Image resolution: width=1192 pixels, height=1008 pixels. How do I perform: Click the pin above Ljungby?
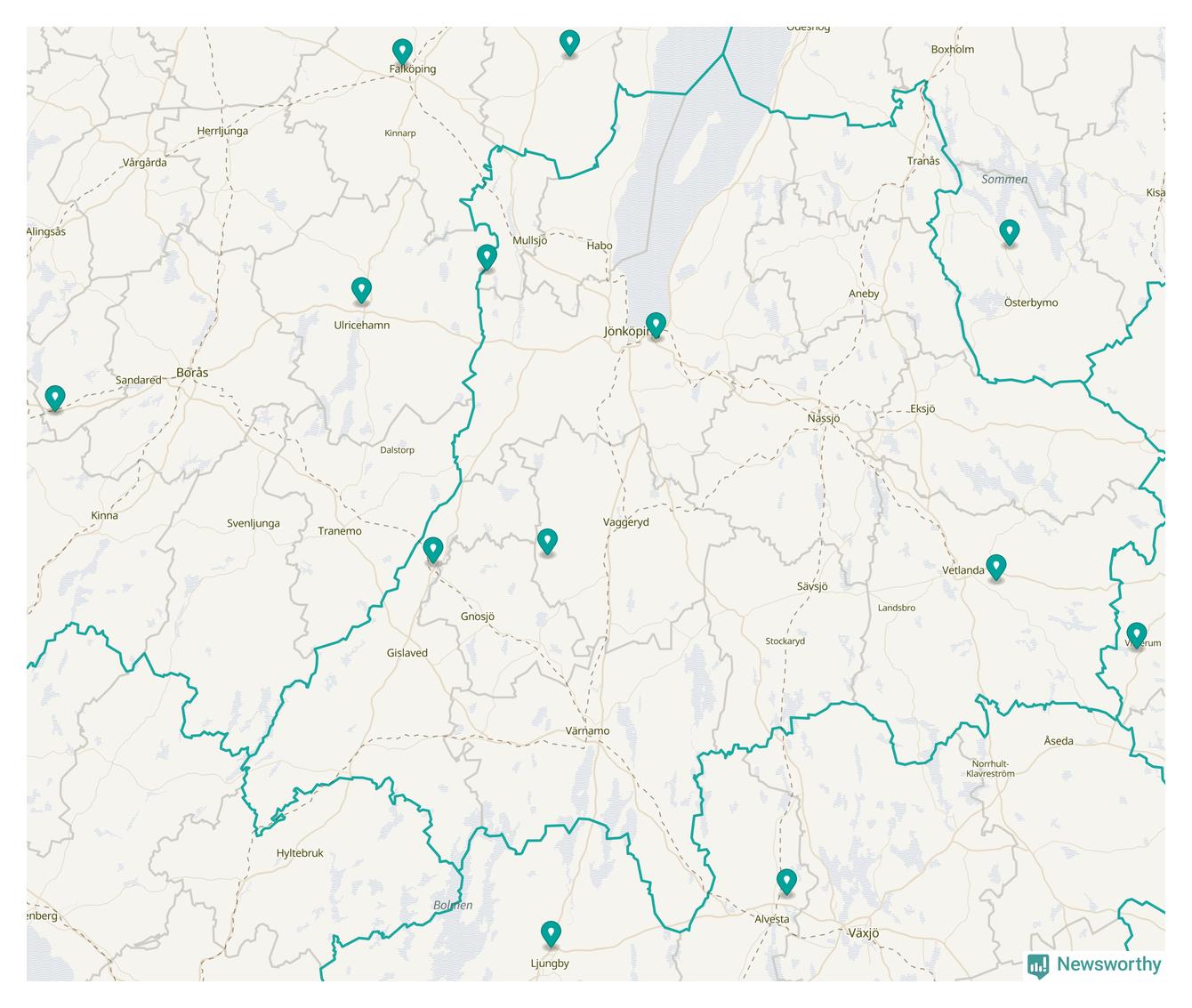point(551,933)
